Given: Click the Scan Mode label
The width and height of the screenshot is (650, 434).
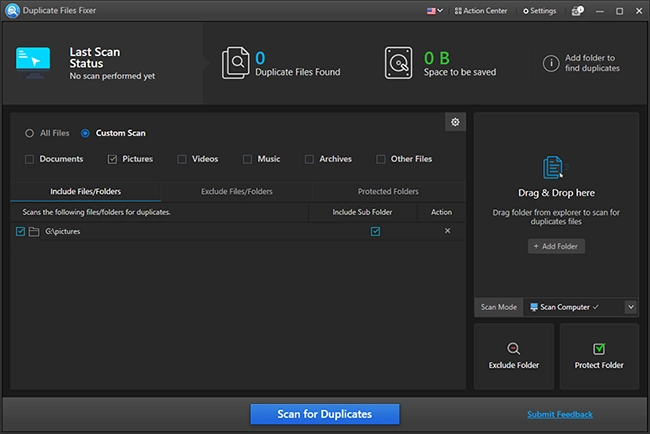Looking at the screenshot, I should click(x=499, y=307).
